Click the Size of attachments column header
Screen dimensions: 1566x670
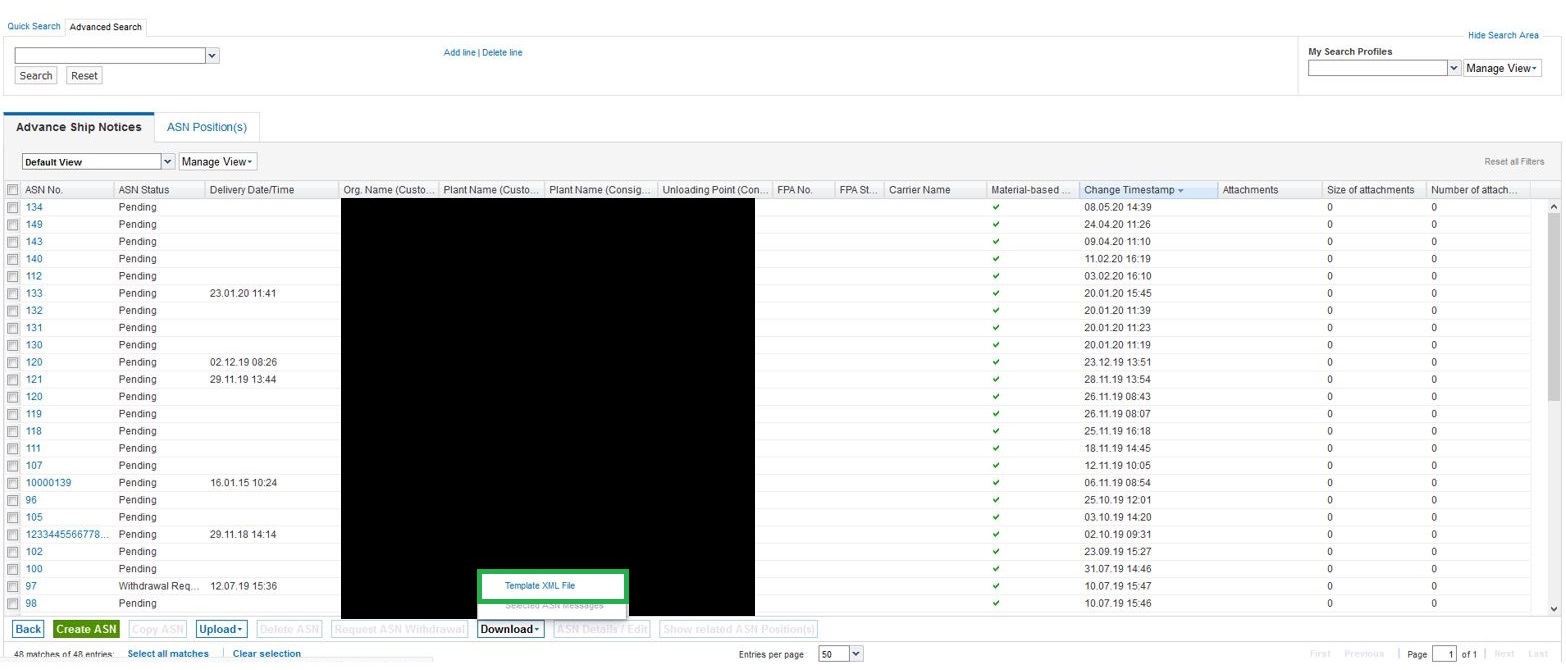click(1375, 190)
